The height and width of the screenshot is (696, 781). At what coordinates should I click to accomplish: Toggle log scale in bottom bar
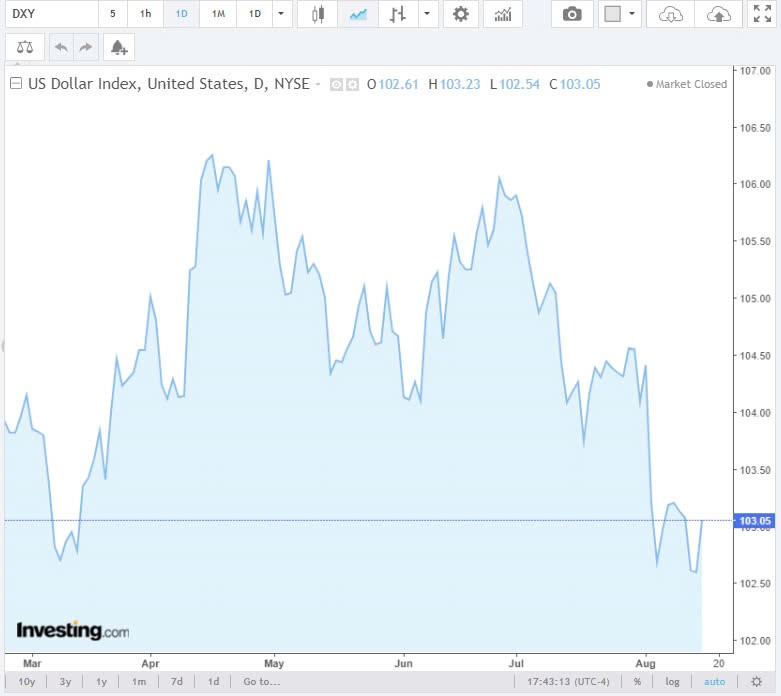673,682
